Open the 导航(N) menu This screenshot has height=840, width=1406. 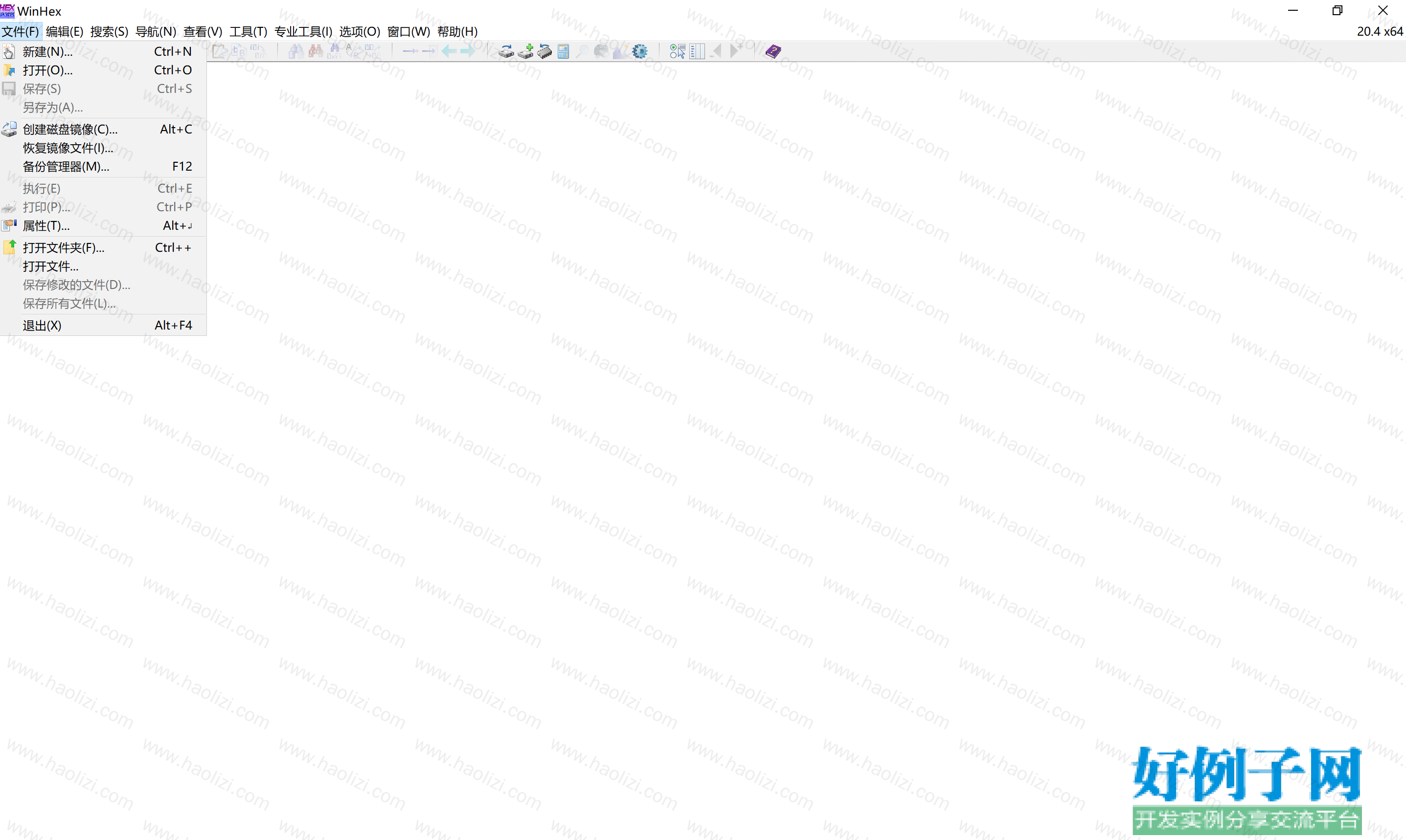click(156, 32)
